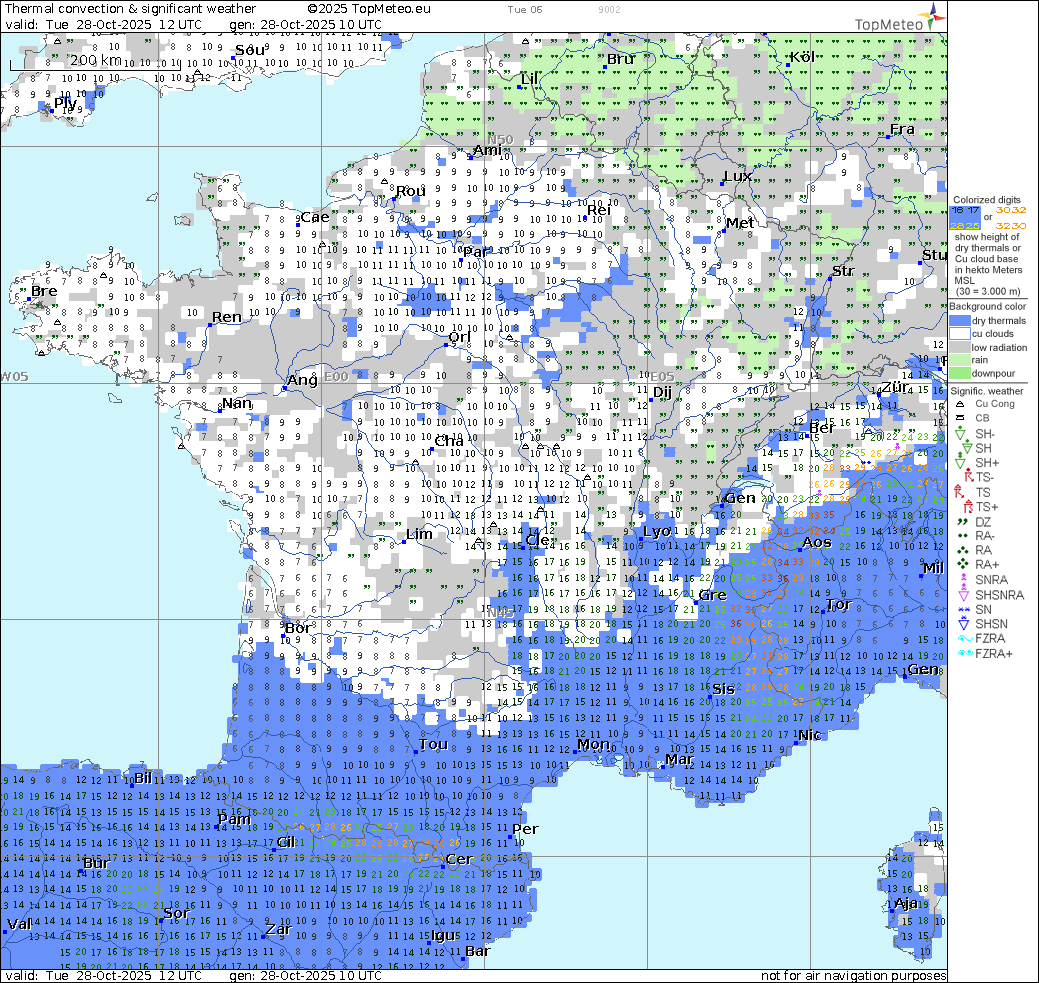The image size is (1039, 983).
Task: Click the low radiation gray swatch
Action: 960,347
